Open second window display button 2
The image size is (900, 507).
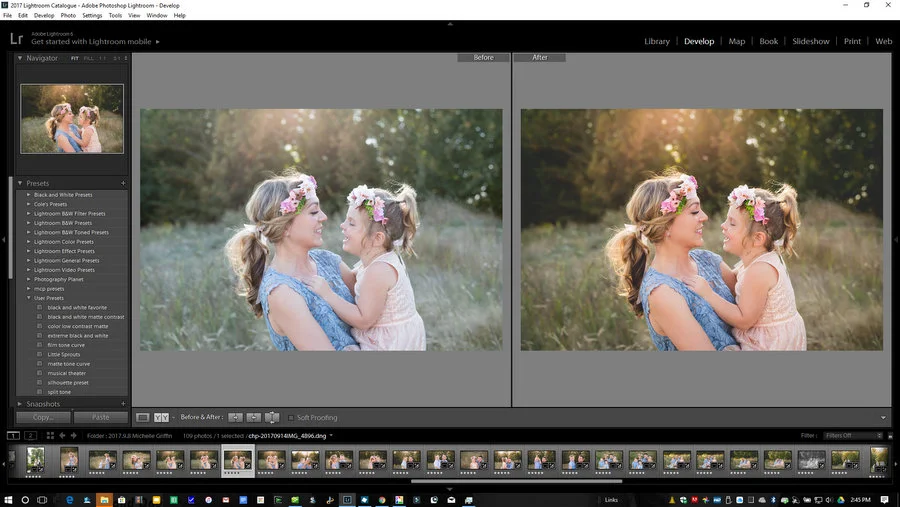[30, 436]
